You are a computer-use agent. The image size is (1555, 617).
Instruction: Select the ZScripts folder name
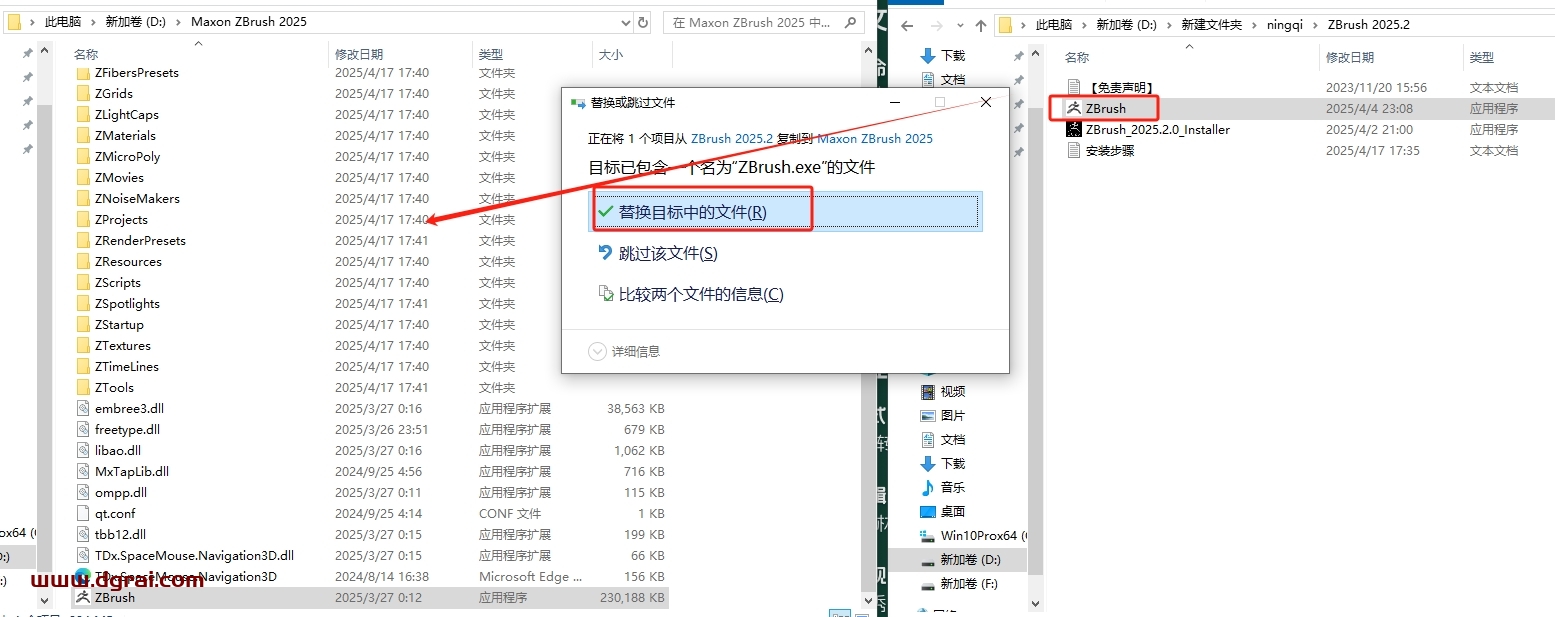click(x=118, y=282)
